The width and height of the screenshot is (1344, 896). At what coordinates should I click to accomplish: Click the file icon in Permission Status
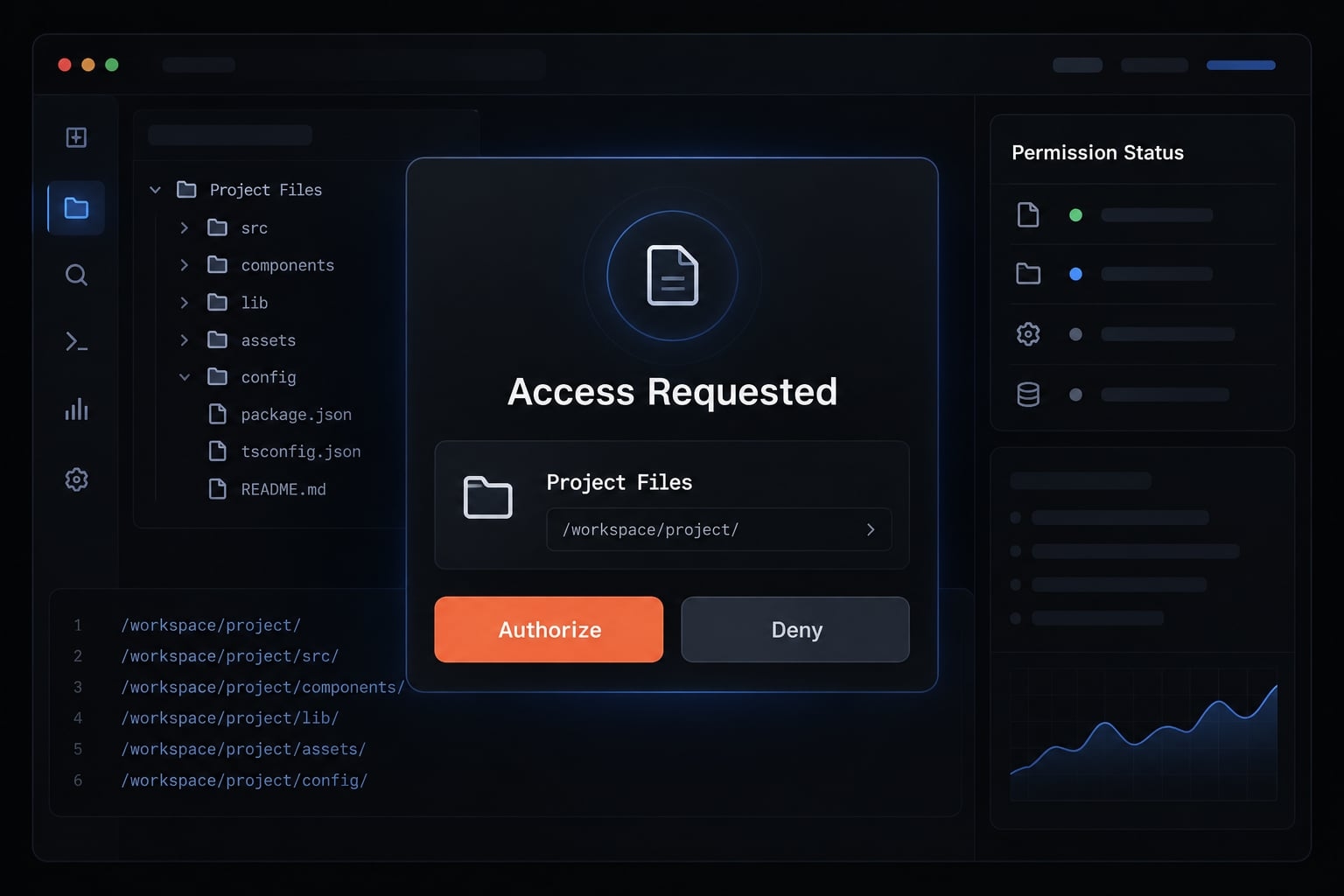pos(1028,214)
